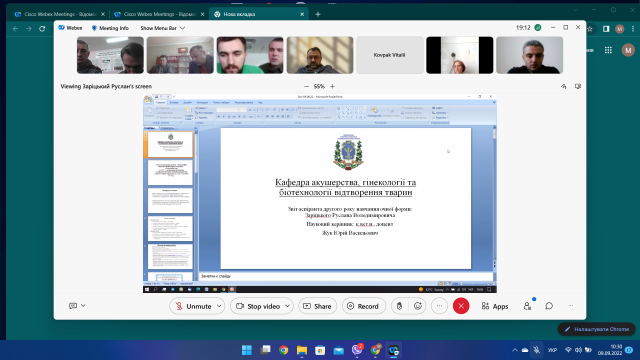Open Meeting Info
The width and height of the screenshot is (640, 360).
(x=110, y=28)
